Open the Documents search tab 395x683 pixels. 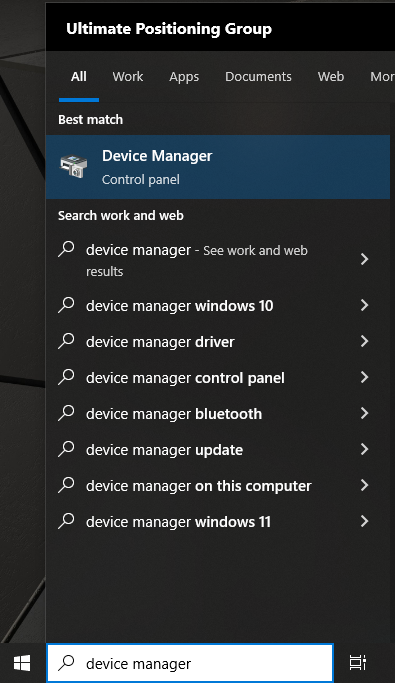click(258, 77)
